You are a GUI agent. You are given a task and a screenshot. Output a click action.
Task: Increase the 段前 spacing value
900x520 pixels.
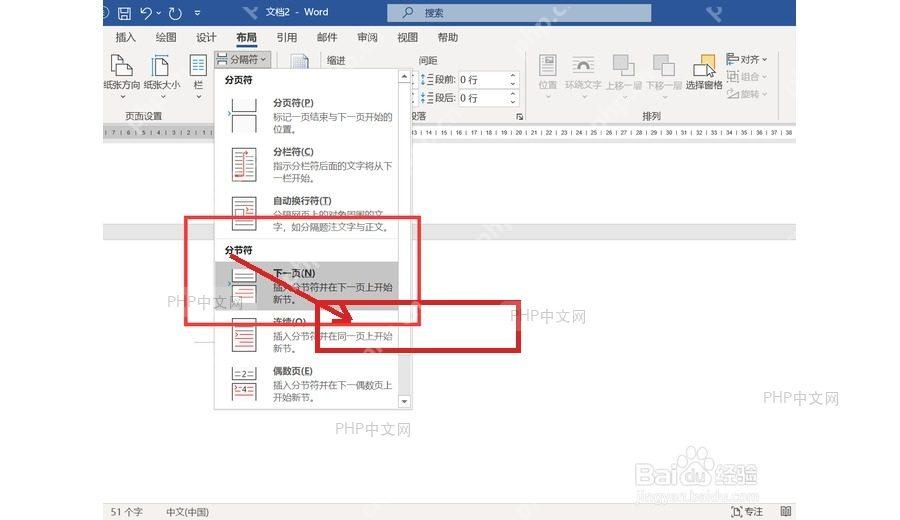click(x=513, y=76)
